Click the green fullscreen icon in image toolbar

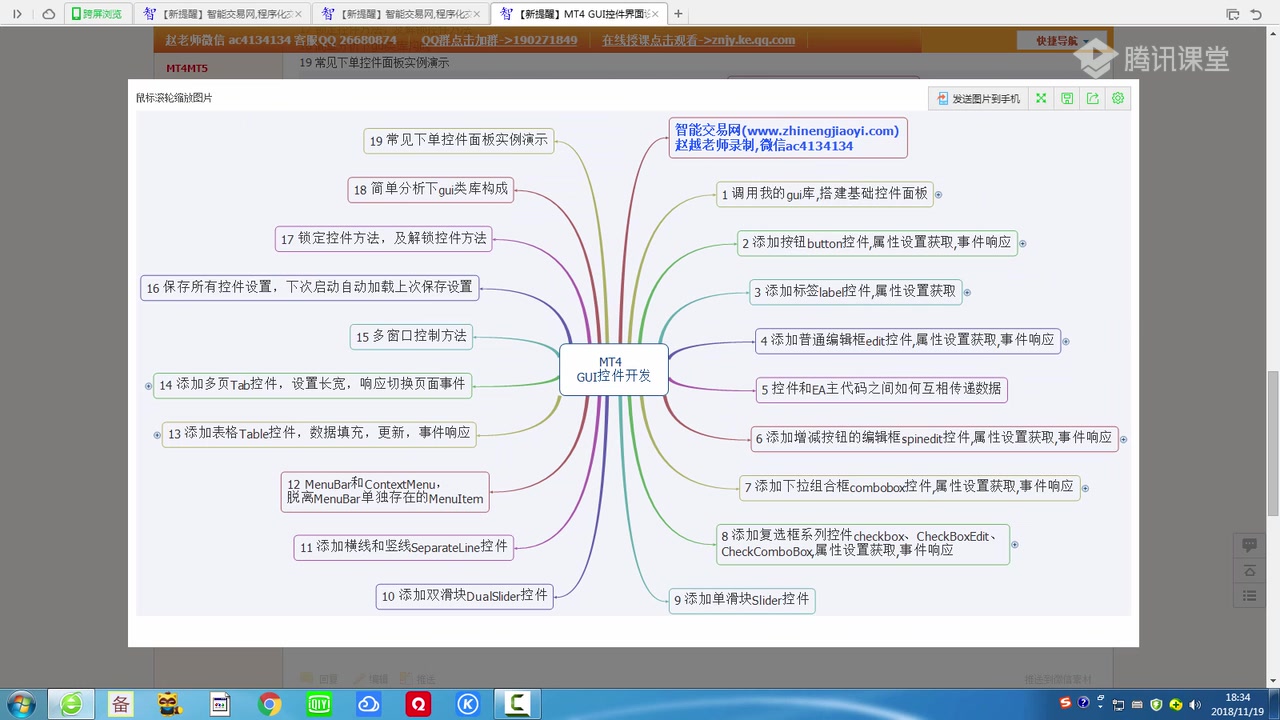coord(1041,98)
